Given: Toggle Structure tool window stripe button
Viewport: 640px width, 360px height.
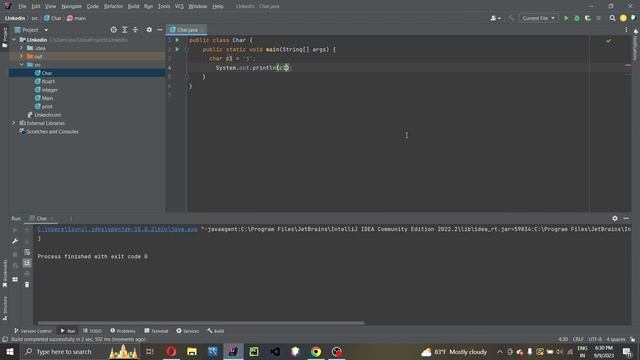Looking at the screenshot, I should pyautogui.click(x=4, y=308).
